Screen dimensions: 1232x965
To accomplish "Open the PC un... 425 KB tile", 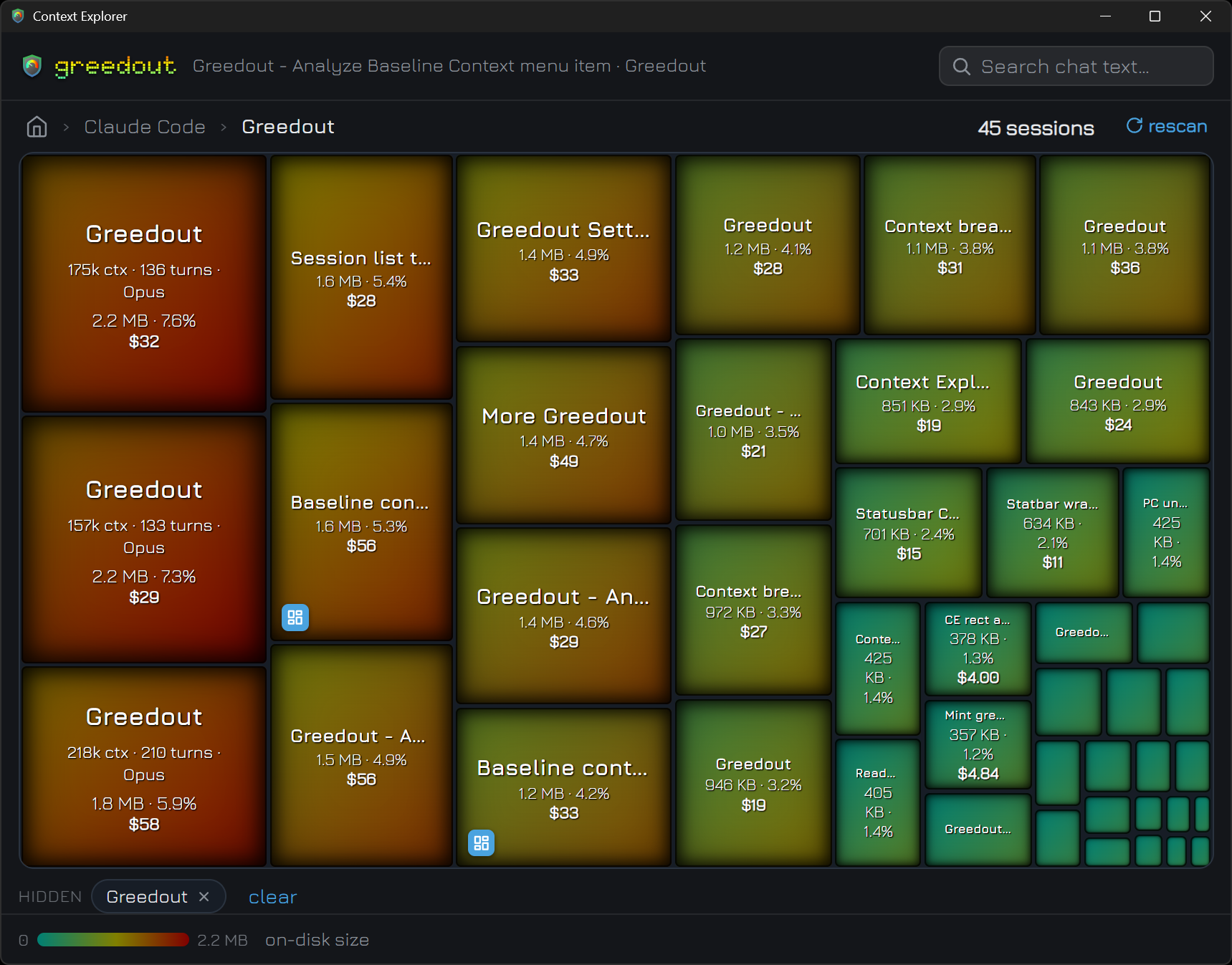I will coord(1166,532).
